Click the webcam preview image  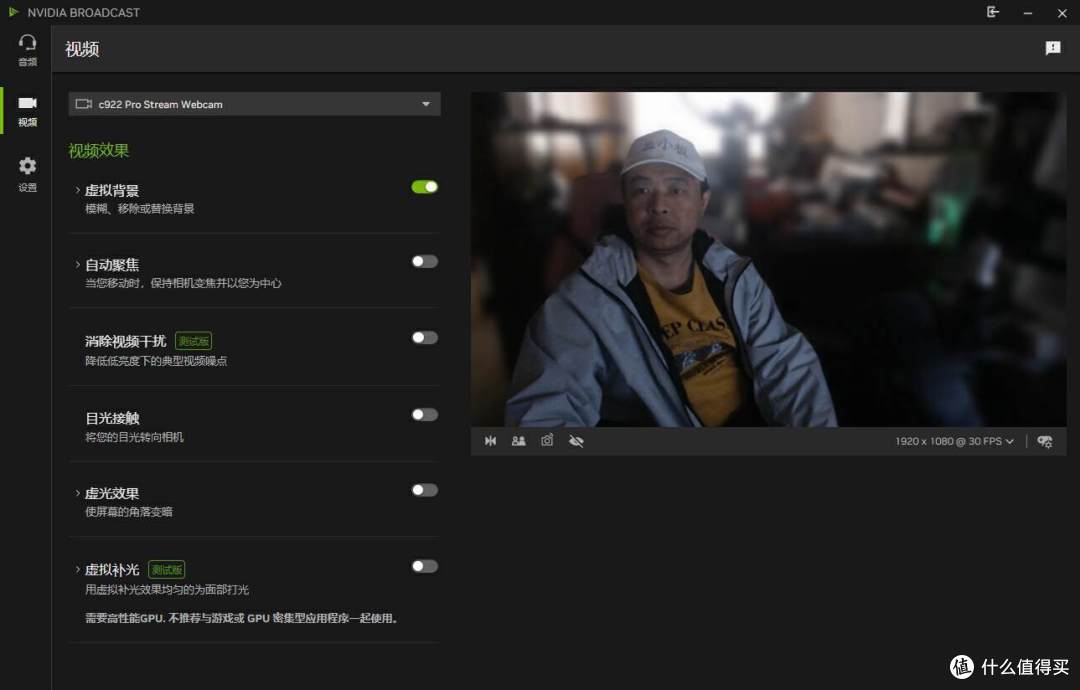768,260
